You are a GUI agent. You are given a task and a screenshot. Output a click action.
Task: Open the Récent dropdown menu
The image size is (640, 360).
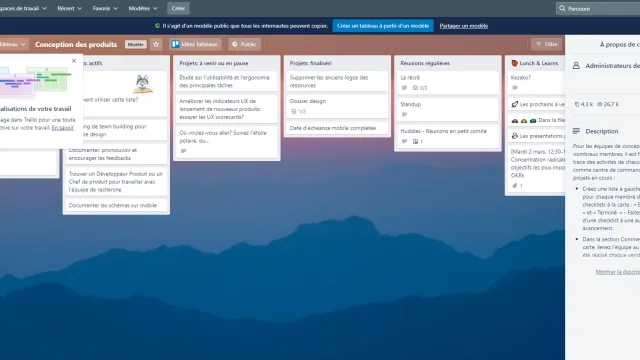69,8
